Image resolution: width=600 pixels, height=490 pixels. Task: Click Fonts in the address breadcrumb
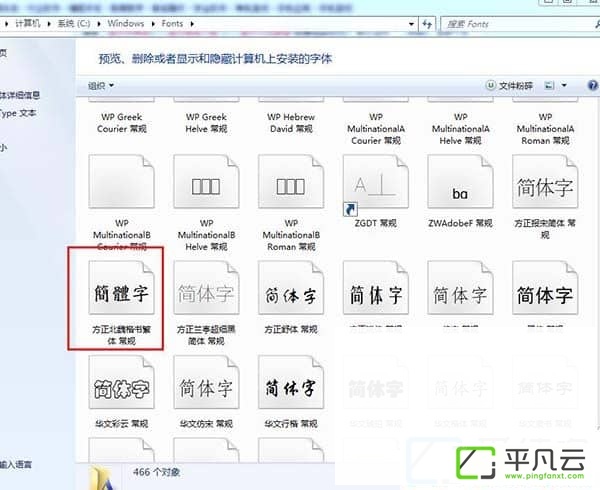172,24
